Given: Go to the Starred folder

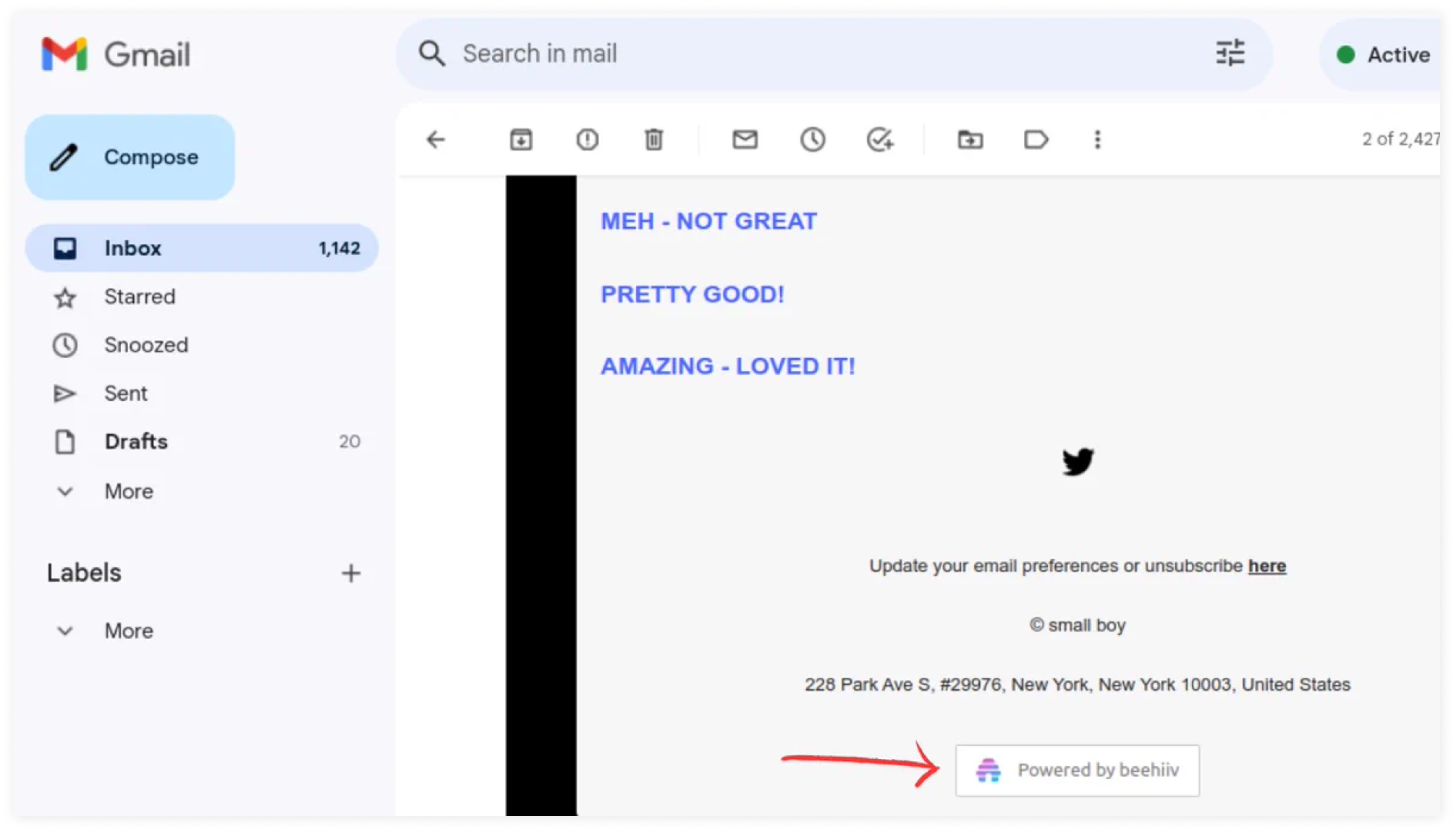Looking at the screenshot, I should (x=139, y=297).
